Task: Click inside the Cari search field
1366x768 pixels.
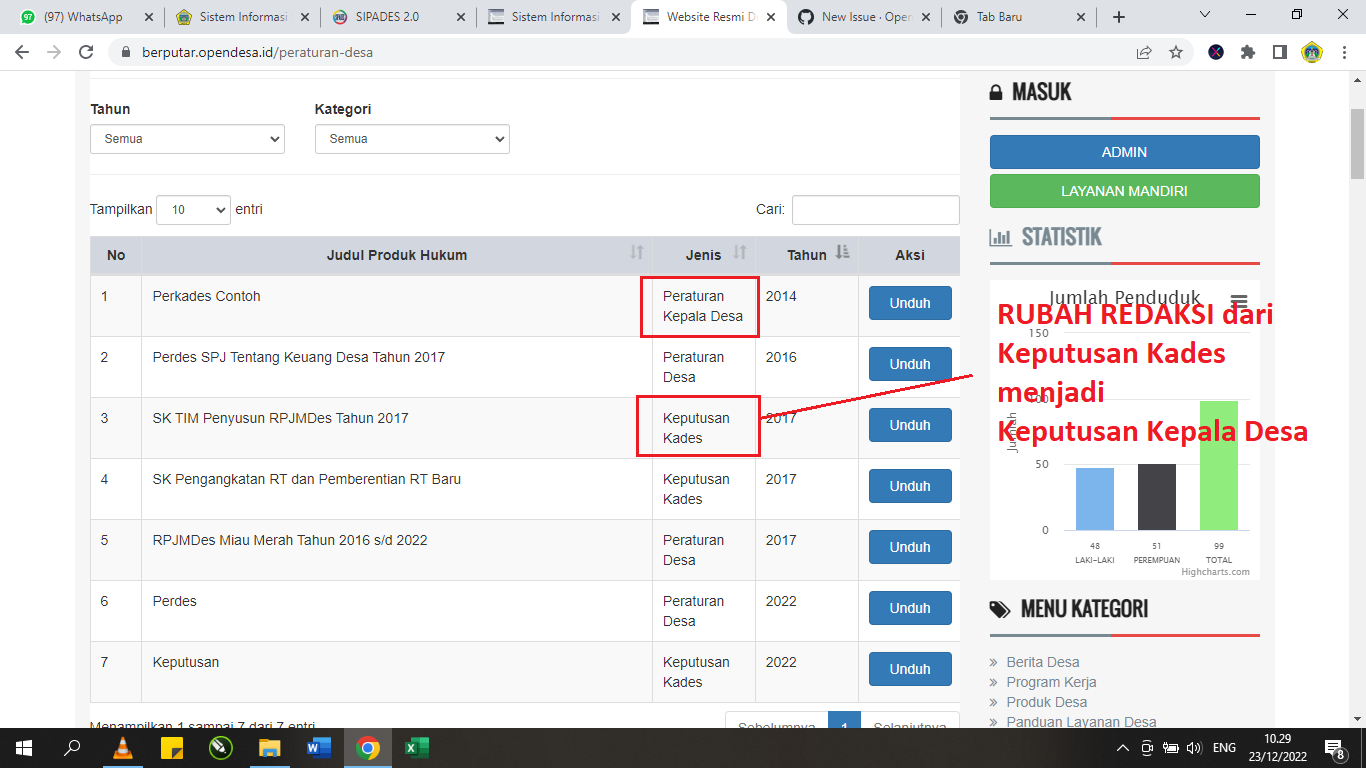Action: (x=875, y=209)
